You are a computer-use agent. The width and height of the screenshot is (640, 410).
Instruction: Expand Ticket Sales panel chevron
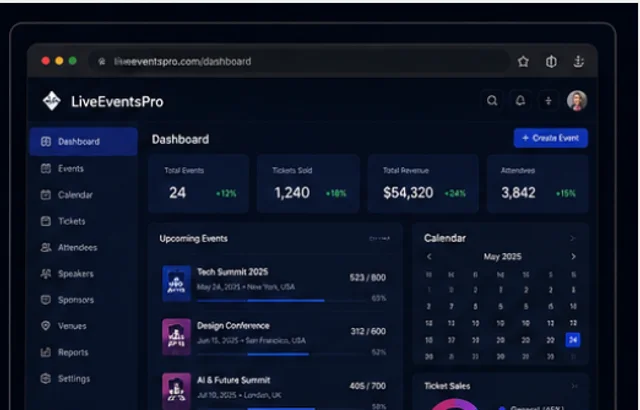tap(575, 386)
